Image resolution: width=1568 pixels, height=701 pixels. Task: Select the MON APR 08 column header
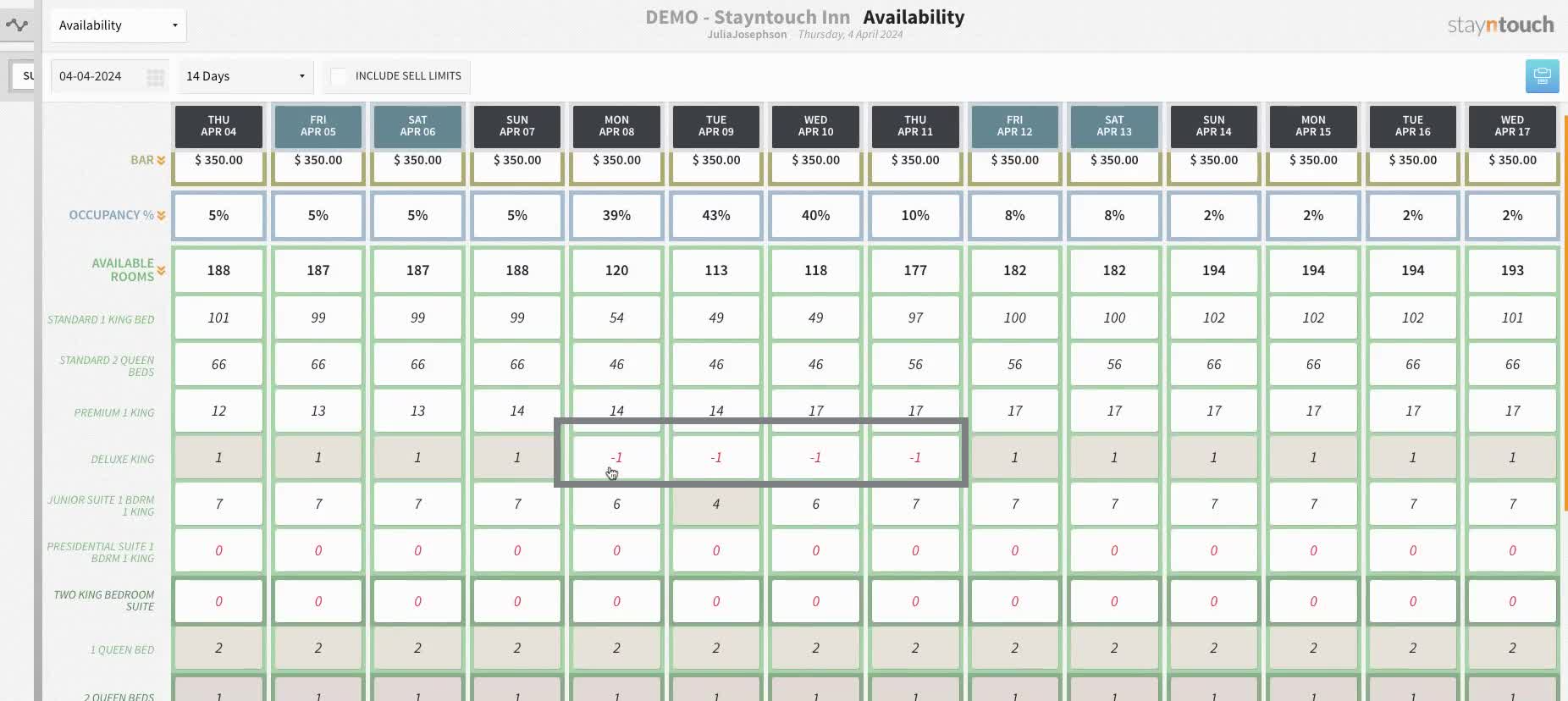click(616, 126)
